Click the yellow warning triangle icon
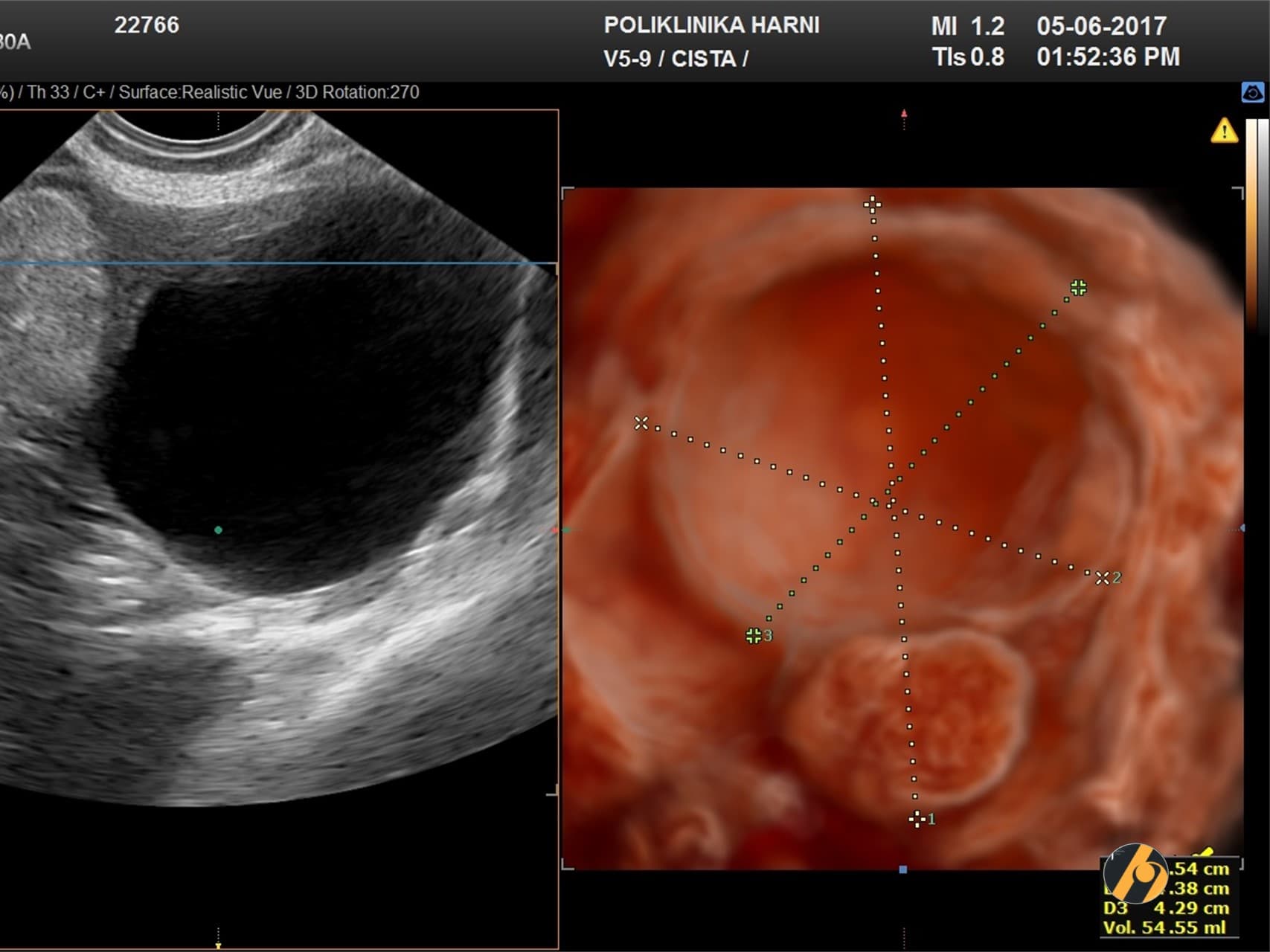 tap(1224, 132)
